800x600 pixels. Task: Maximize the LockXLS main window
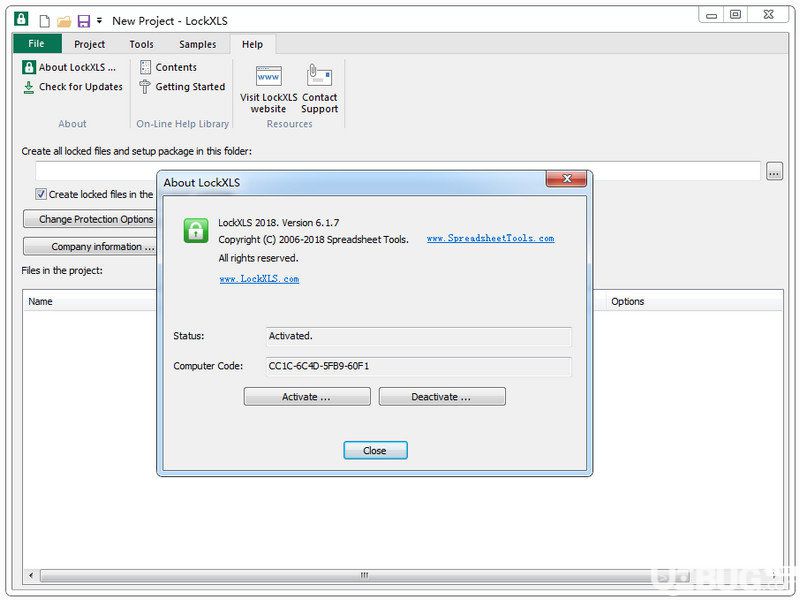click(735, 15)
